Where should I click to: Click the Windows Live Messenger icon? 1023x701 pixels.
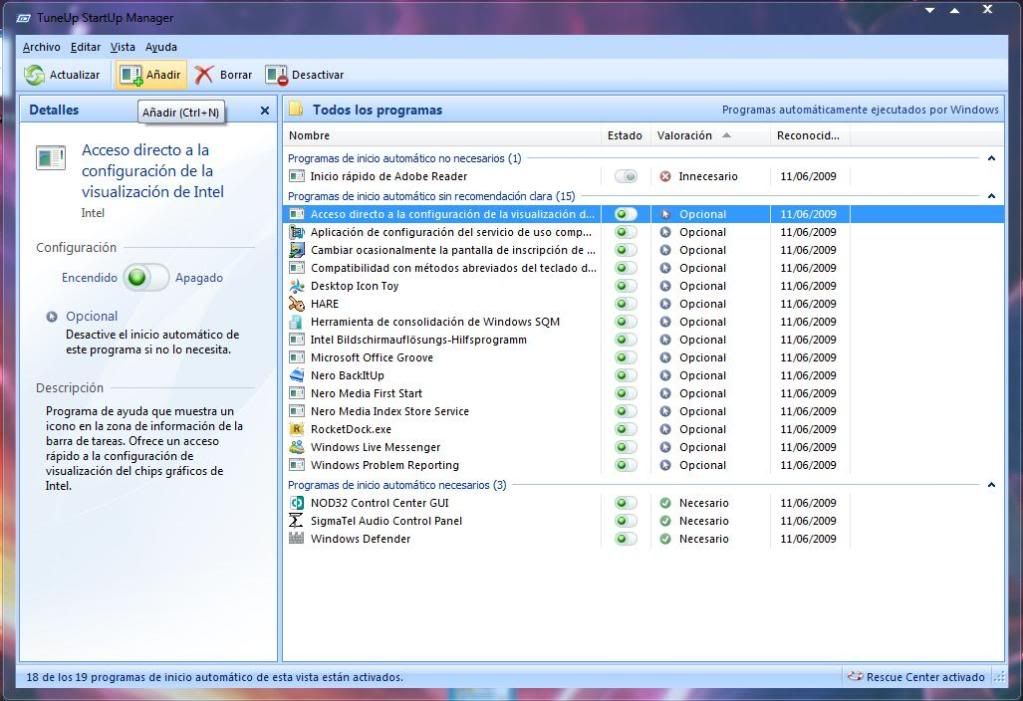pyautogui.click(x=297, y=447)
